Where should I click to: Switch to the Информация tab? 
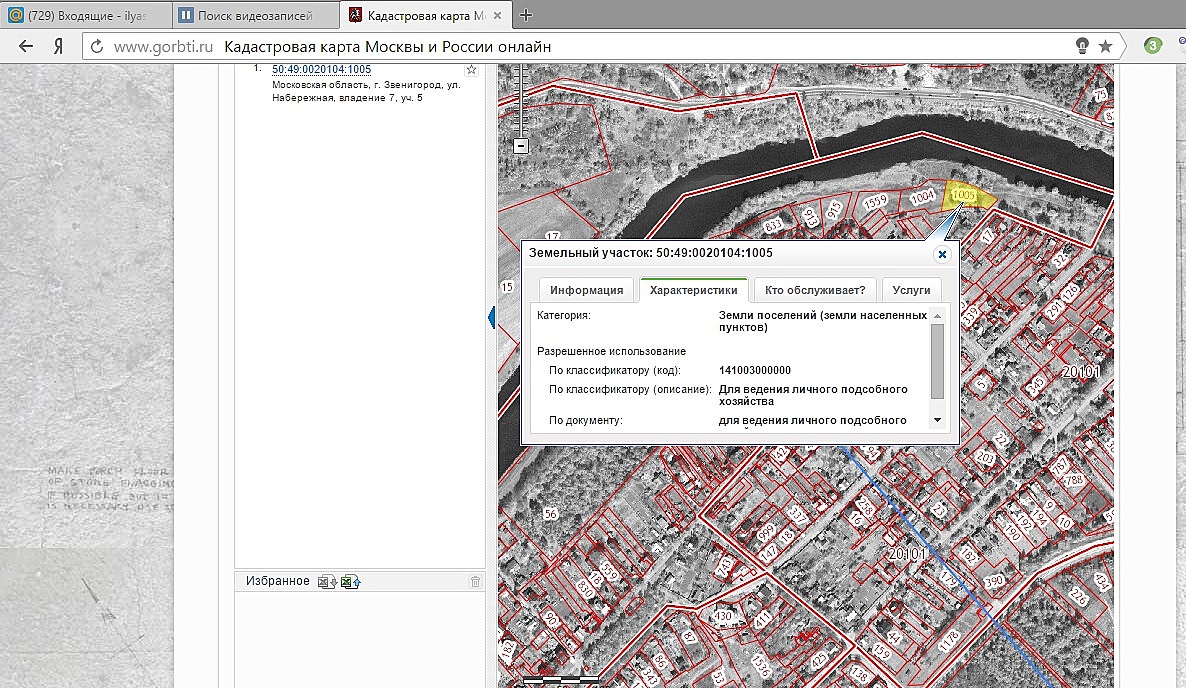[586, 290]
